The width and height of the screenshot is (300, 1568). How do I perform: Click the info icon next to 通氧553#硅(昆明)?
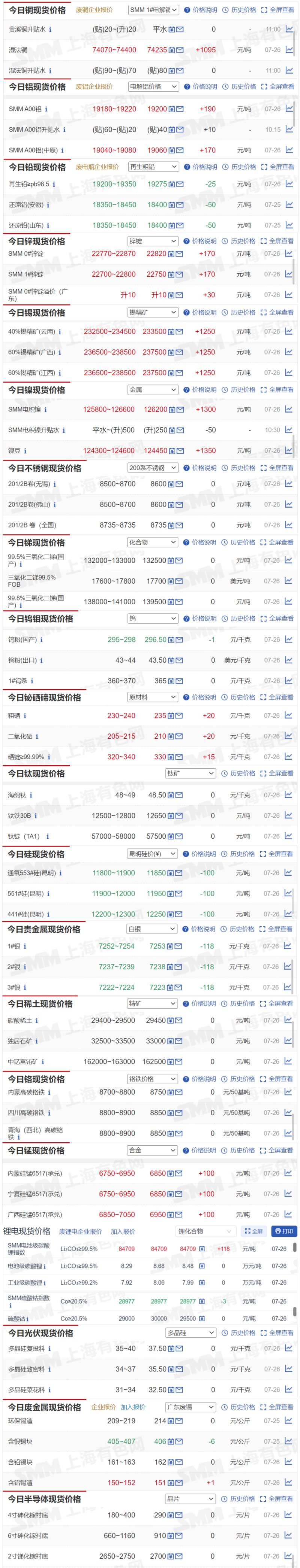pos(60,873)
